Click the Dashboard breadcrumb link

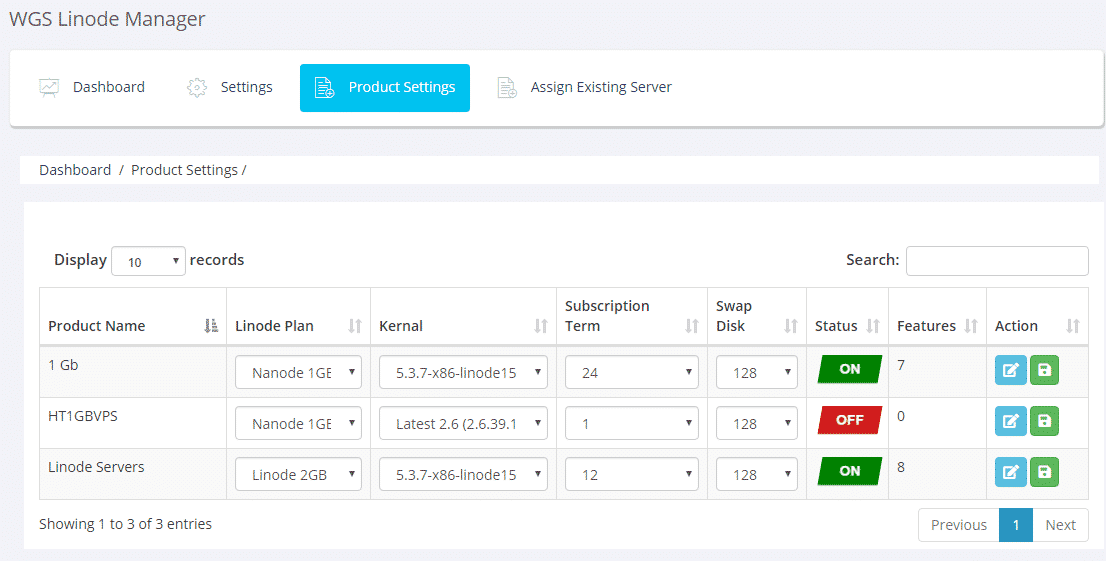click(x=75, y=170)
